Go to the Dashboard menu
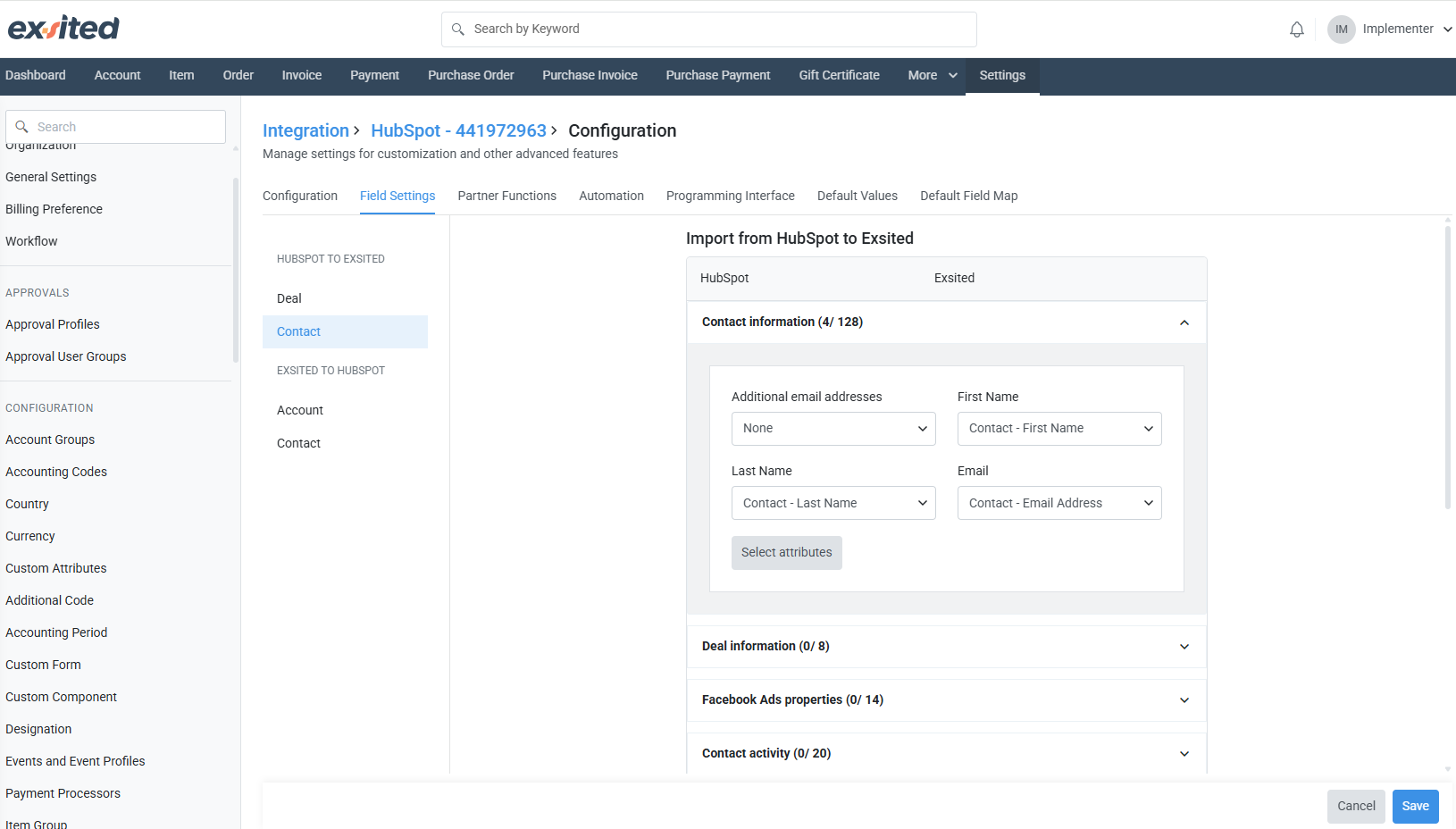1456x829 pixels. pos(36,75)
